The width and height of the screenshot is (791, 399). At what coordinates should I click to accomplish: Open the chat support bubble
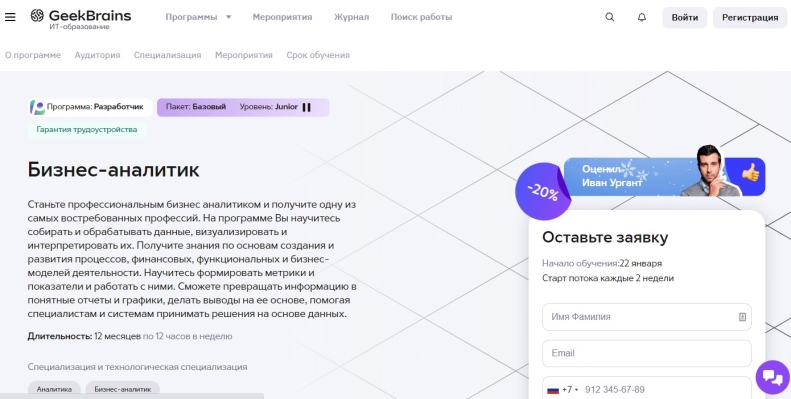pyautogui.click(x=772, y=377)
